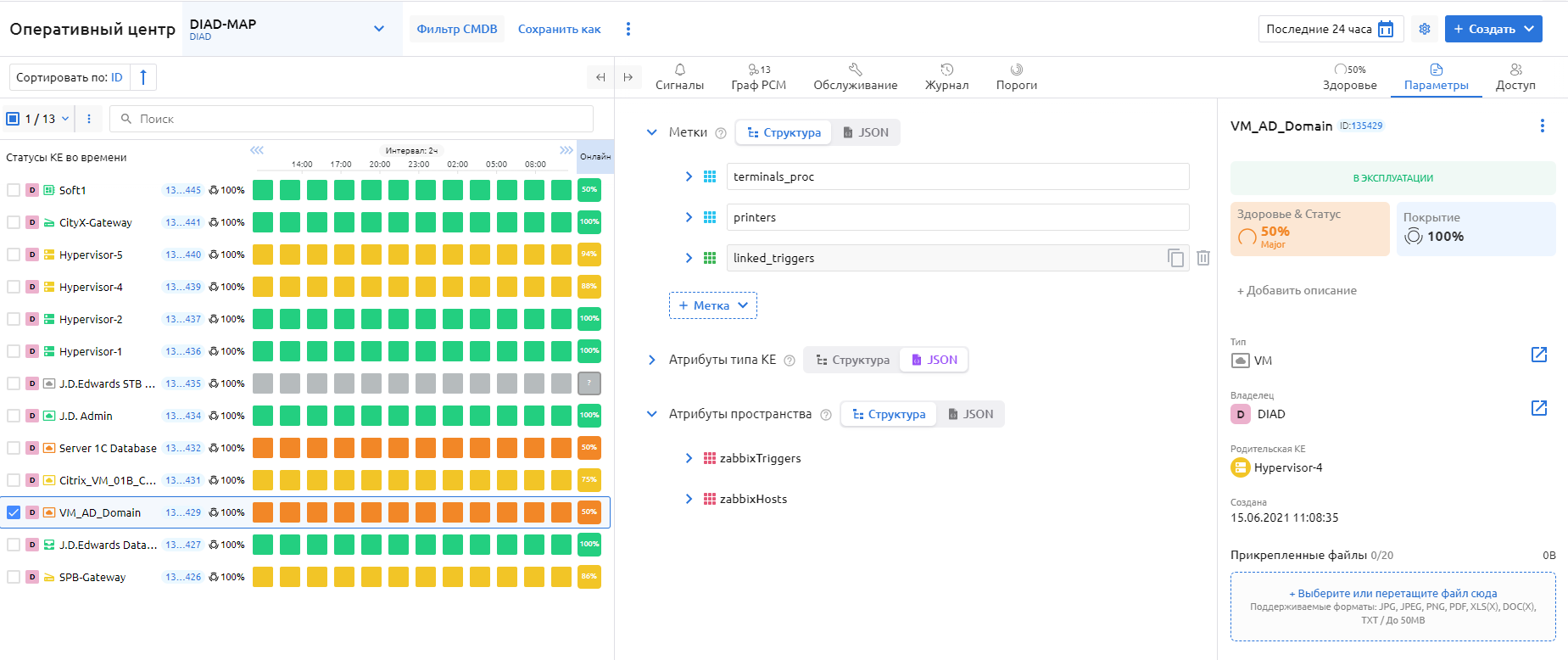The image size is (1568, 660).
Task: Click the sort direction arrow icon
Action: coord(143,77)
